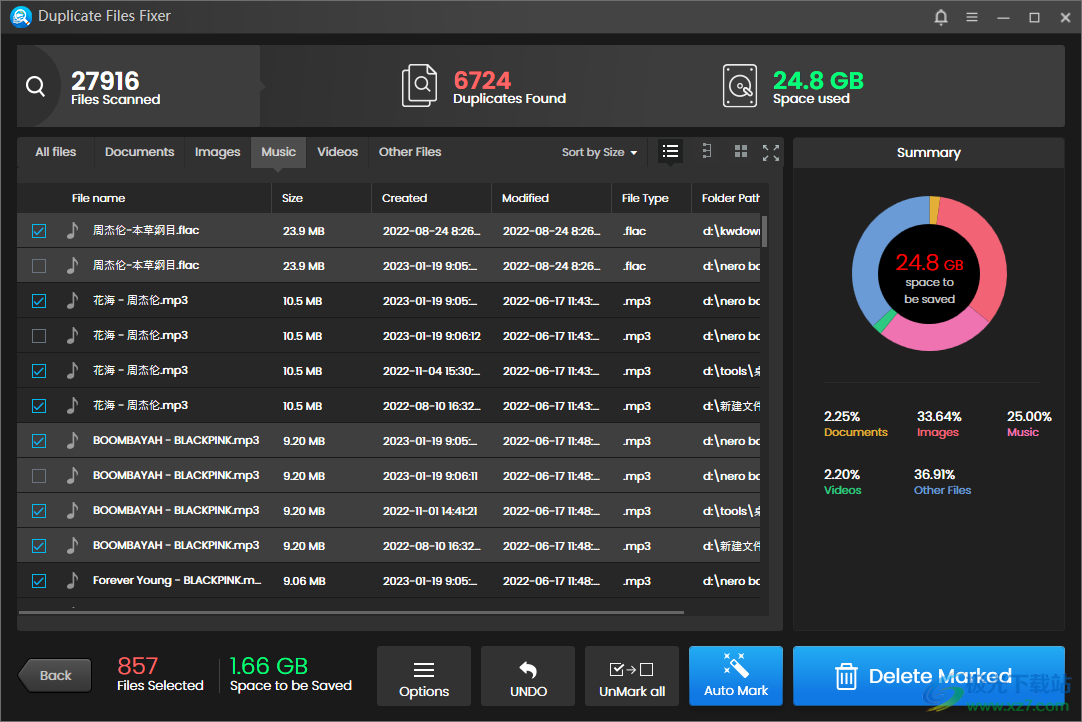Click the Auto Mark wand button
This screenshot has height=722, width=1082.
tap(736, 676)
